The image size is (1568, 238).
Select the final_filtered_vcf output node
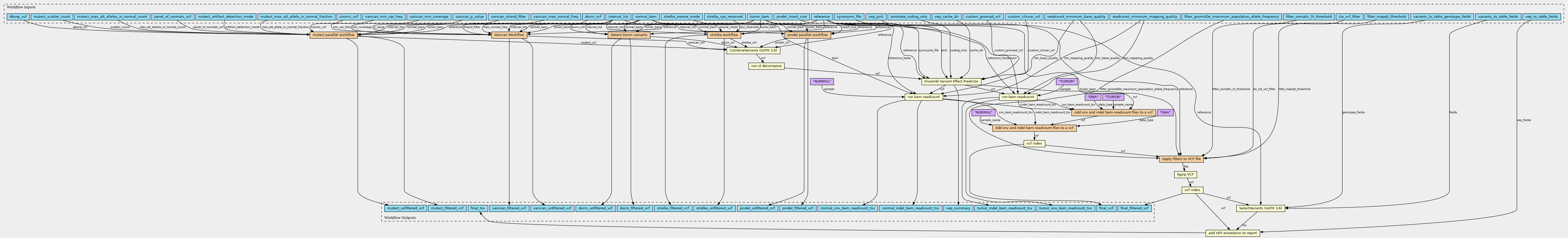click(x=1135, y=208)
